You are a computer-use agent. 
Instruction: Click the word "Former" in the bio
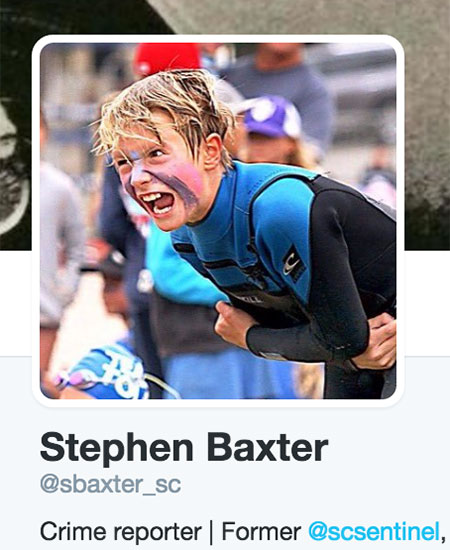coord(261,531)
